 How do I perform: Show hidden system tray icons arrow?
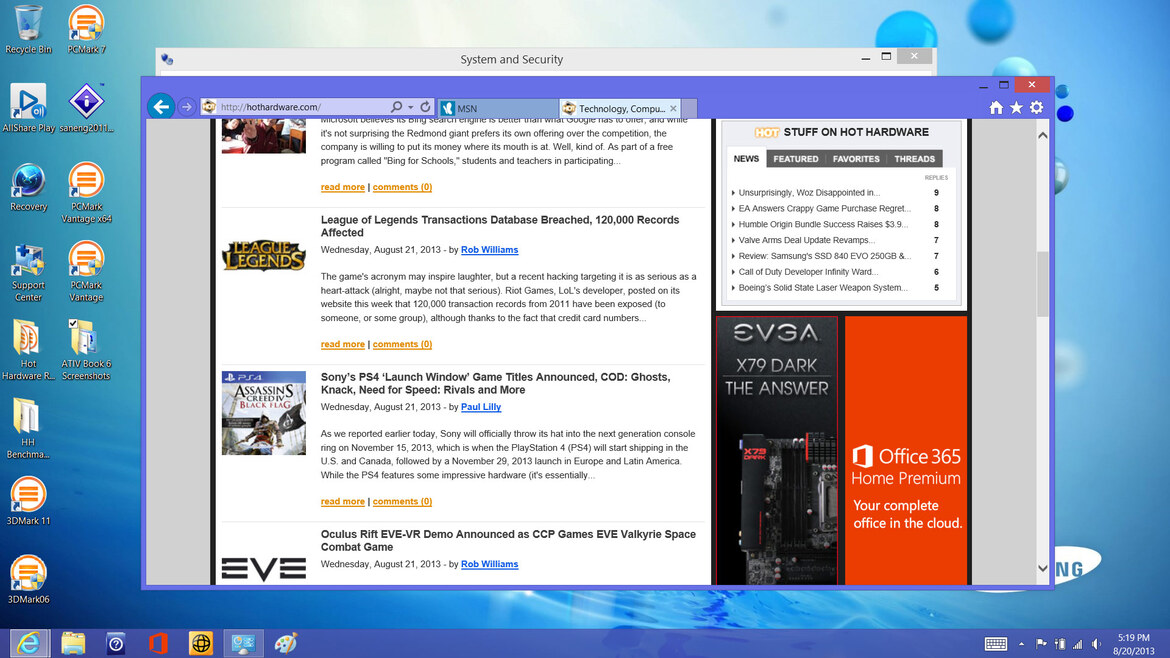(x=1022, y=644)
